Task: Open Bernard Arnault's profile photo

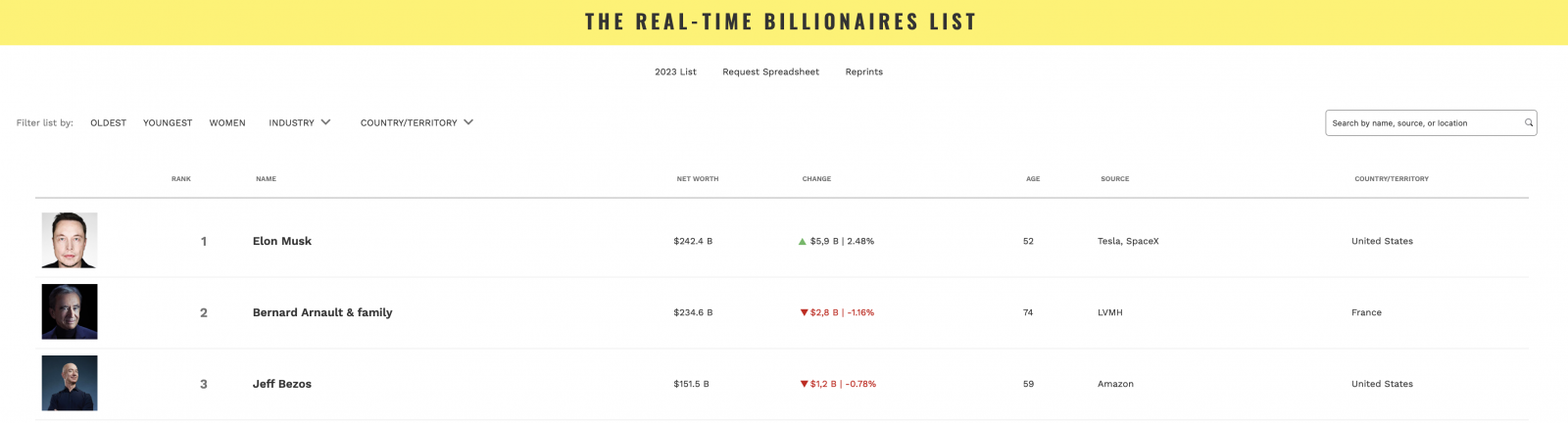Action: tap(70, 312)
